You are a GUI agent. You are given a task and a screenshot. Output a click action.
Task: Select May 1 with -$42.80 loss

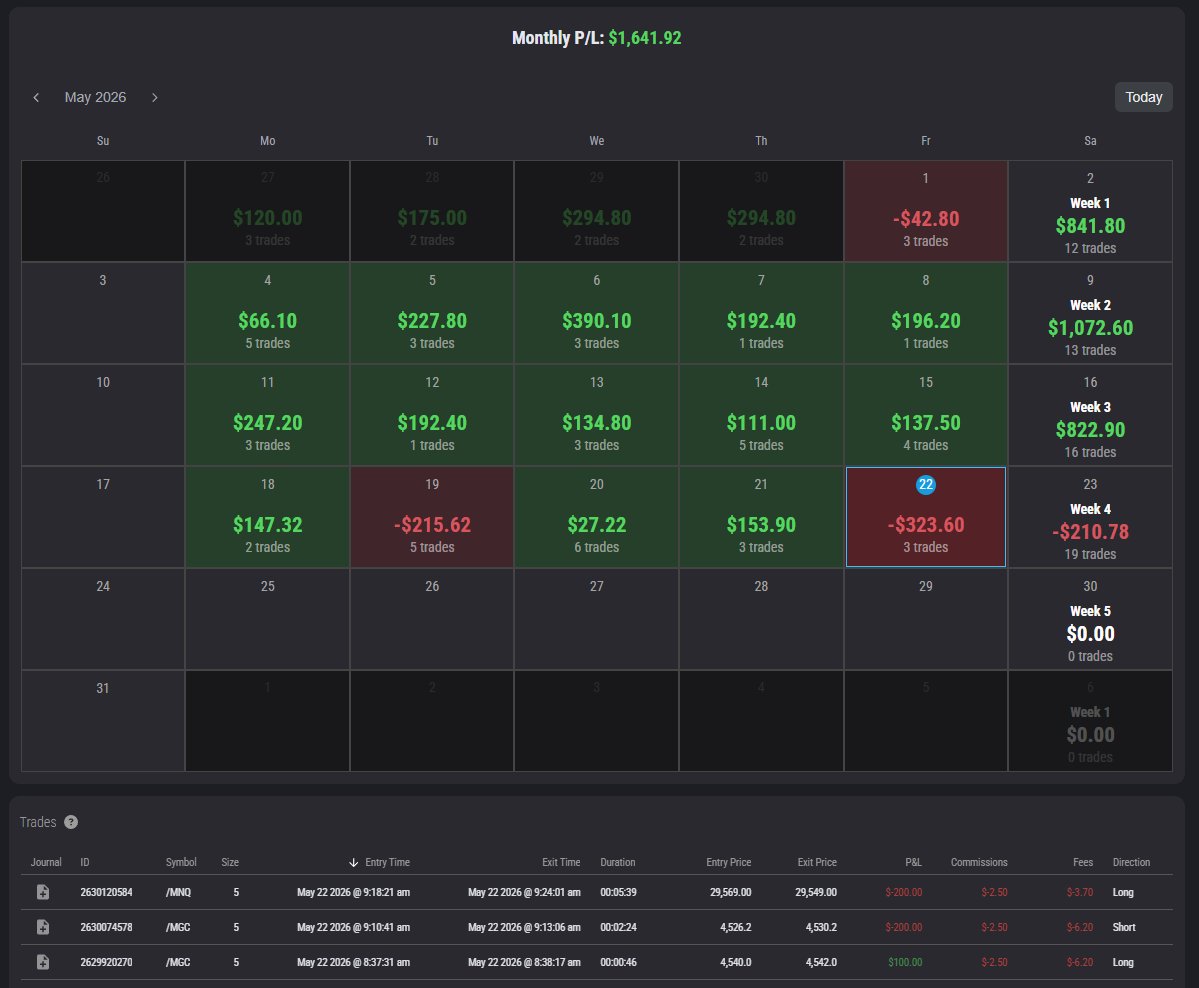pyautogui.click(x=925, y=211)
